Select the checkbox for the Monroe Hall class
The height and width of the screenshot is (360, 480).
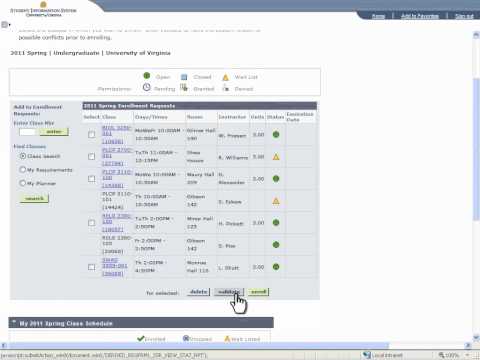tap(92, 267)
